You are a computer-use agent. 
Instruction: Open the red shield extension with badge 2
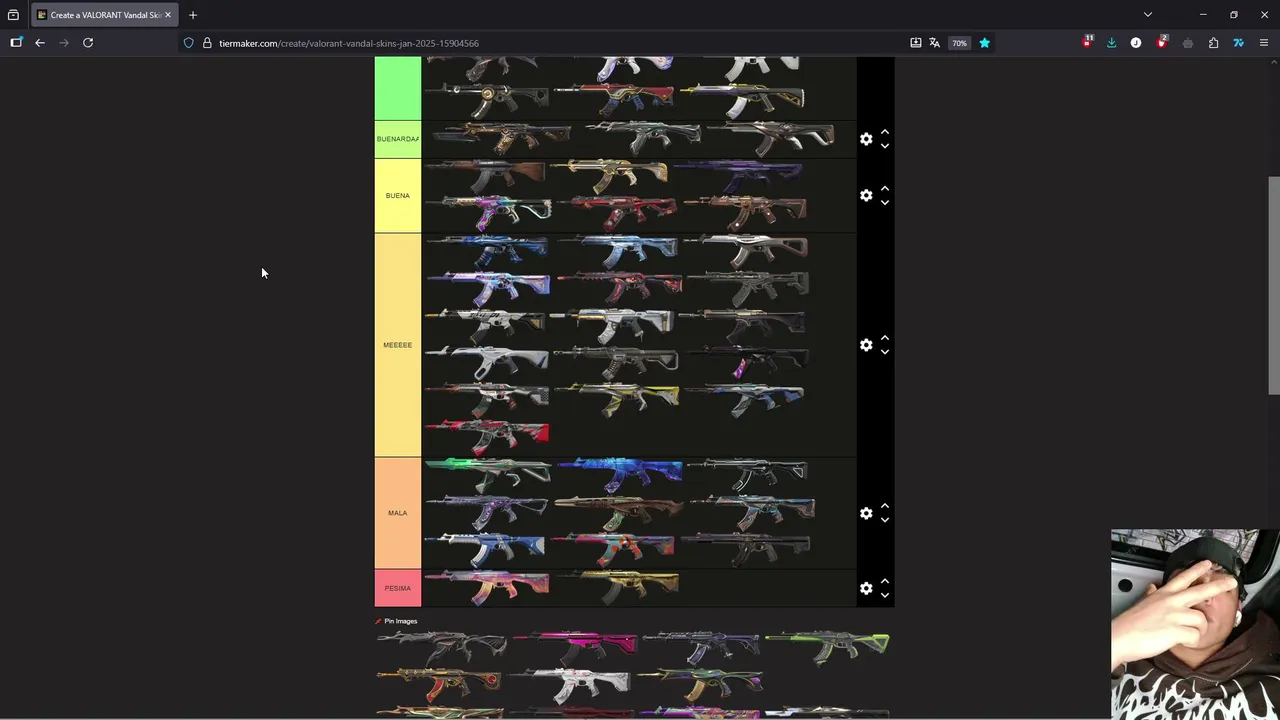click(1162, 42)
